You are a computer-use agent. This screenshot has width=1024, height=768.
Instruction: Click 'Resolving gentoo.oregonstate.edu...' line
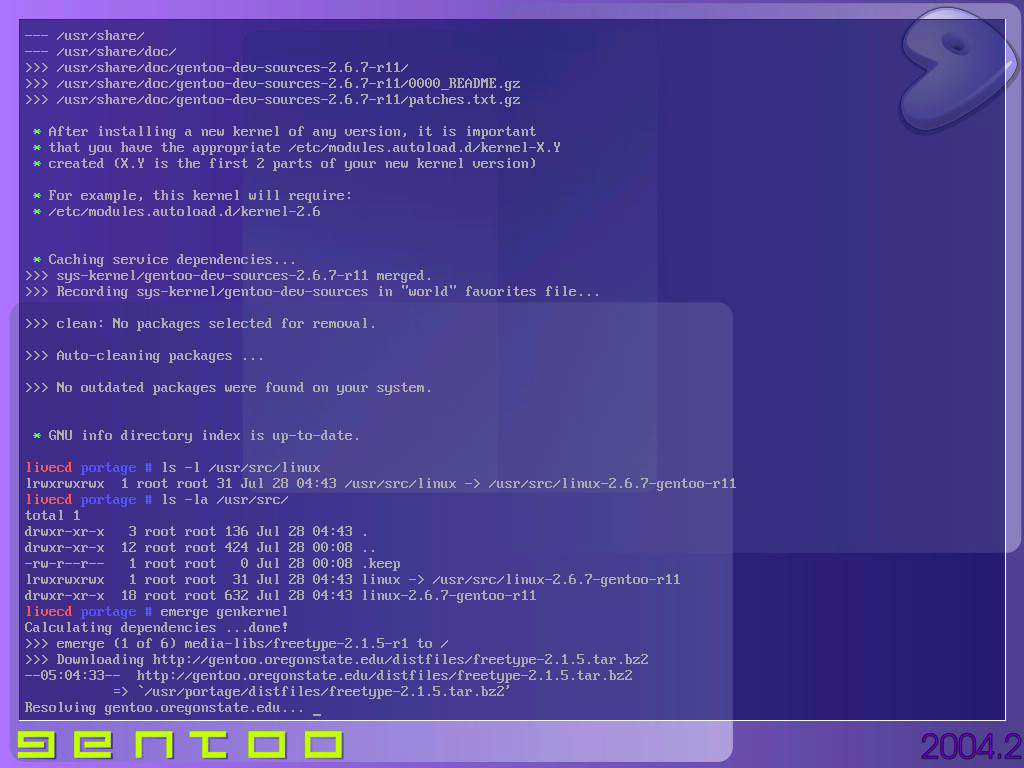click(165, 708)
